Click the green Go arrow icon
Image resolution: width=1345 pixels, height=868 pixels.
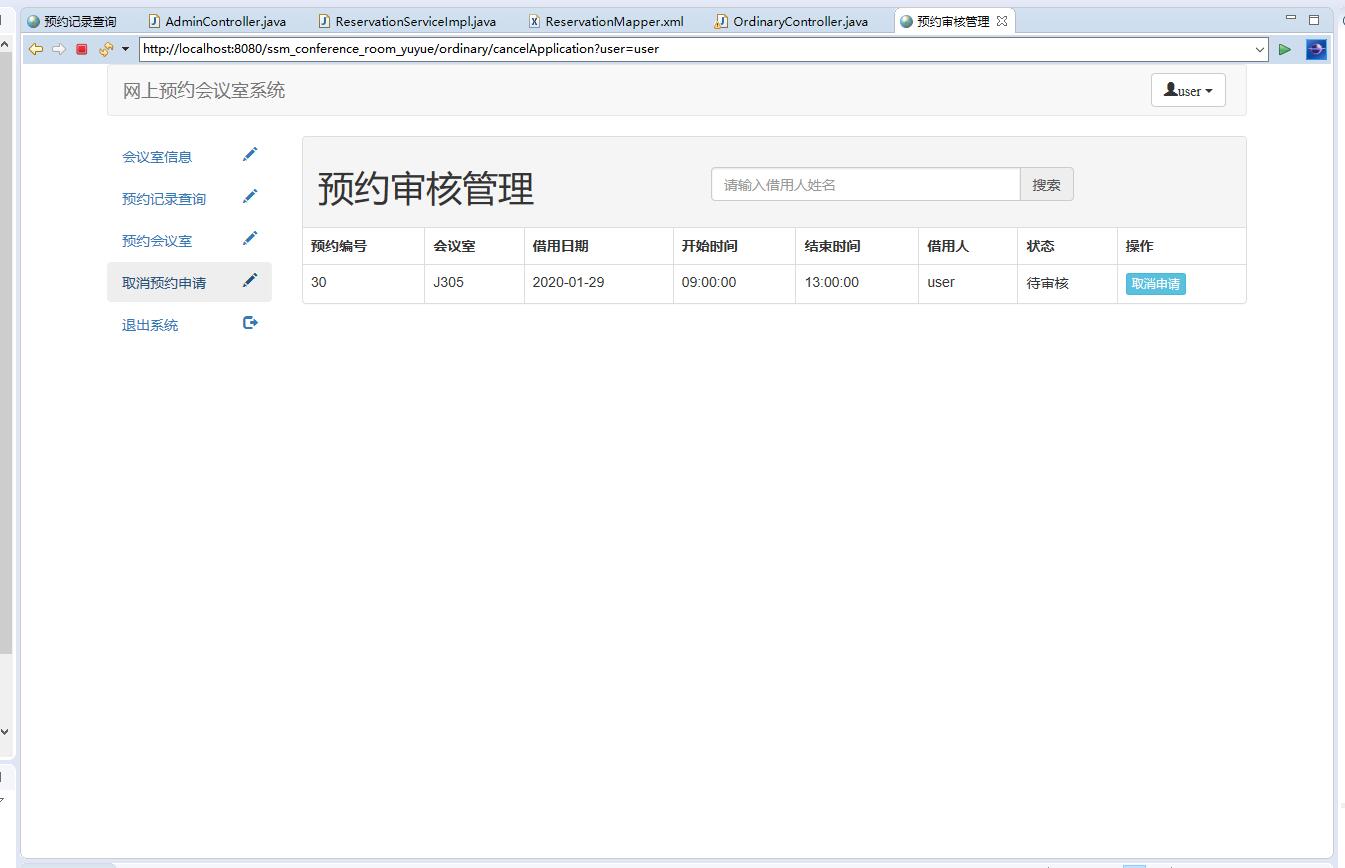[x=1286, y=49]
